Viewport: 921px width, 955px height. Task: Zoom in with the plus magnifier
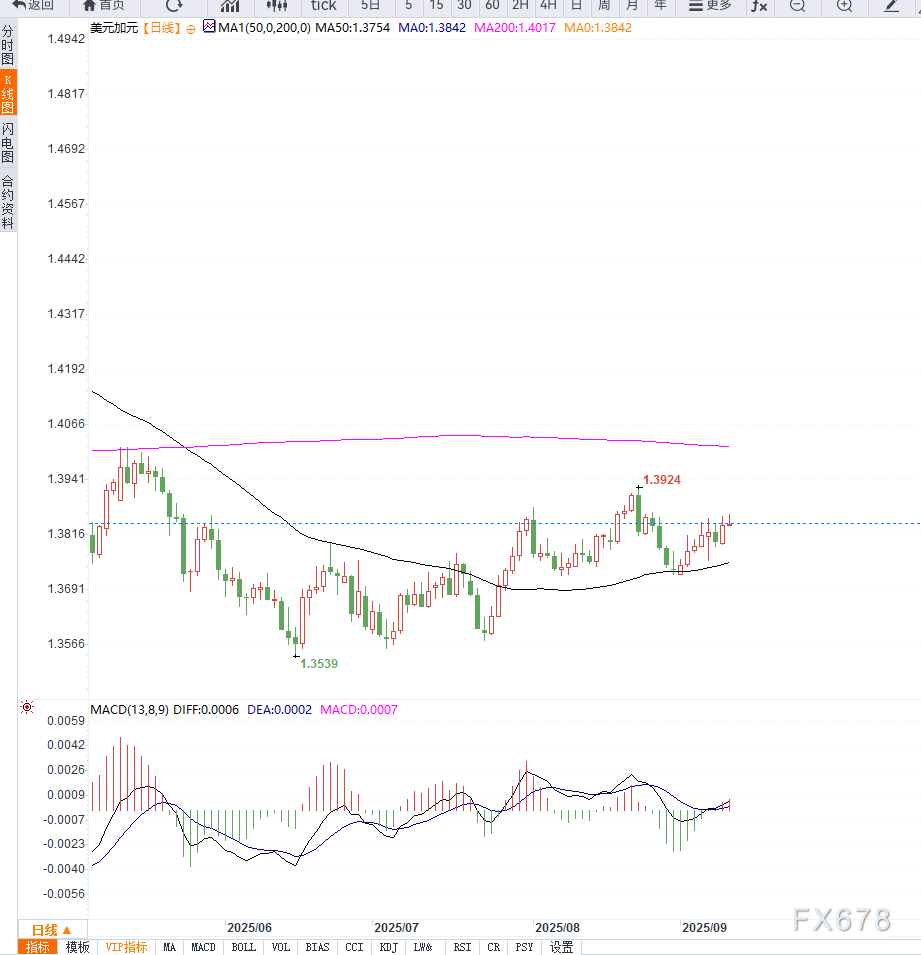pyautogui.click(x=844, y=6)
